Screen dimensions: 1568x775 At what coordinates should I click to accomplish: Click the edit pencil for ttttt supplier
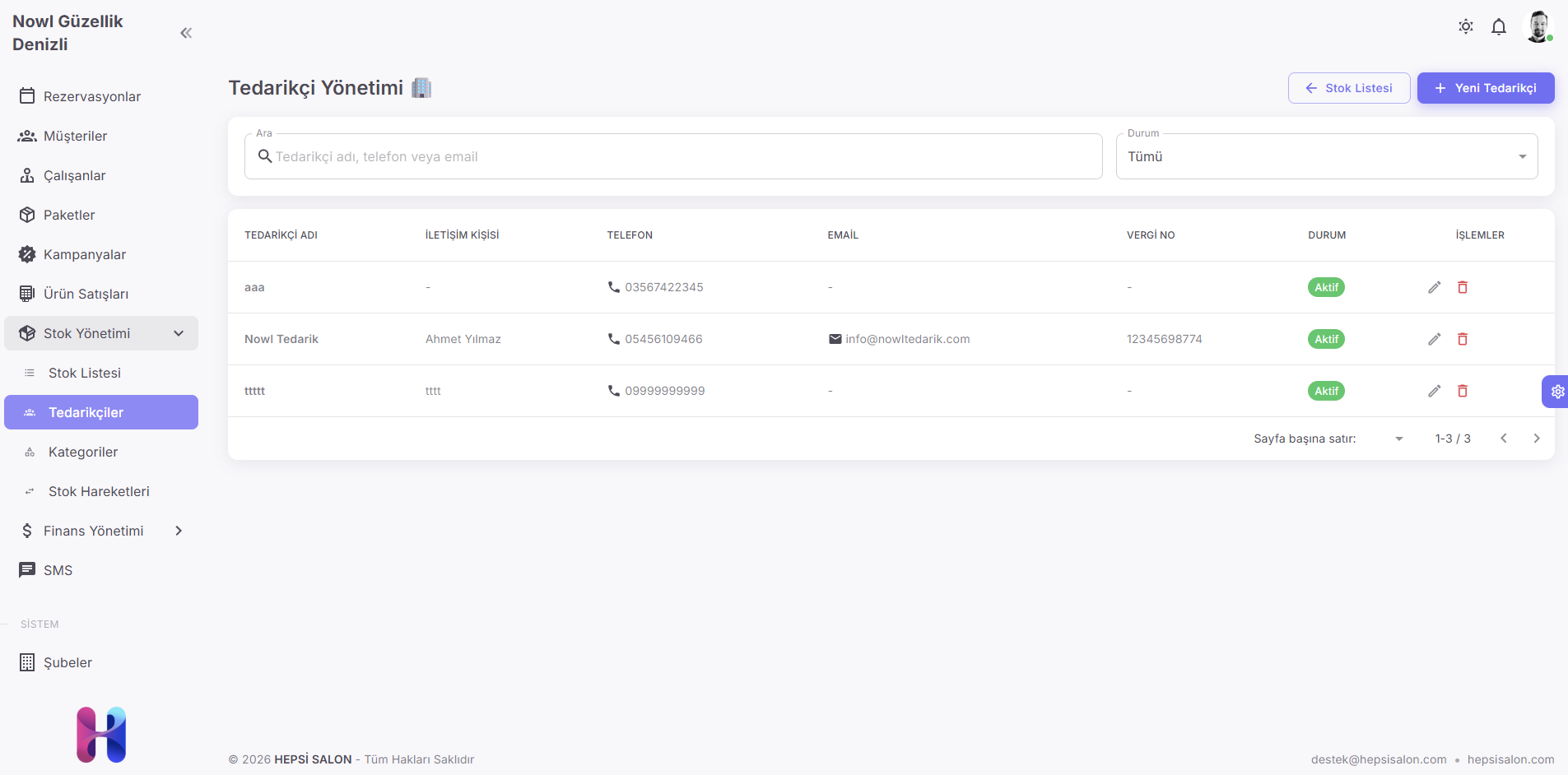[x=1434, y=391]
